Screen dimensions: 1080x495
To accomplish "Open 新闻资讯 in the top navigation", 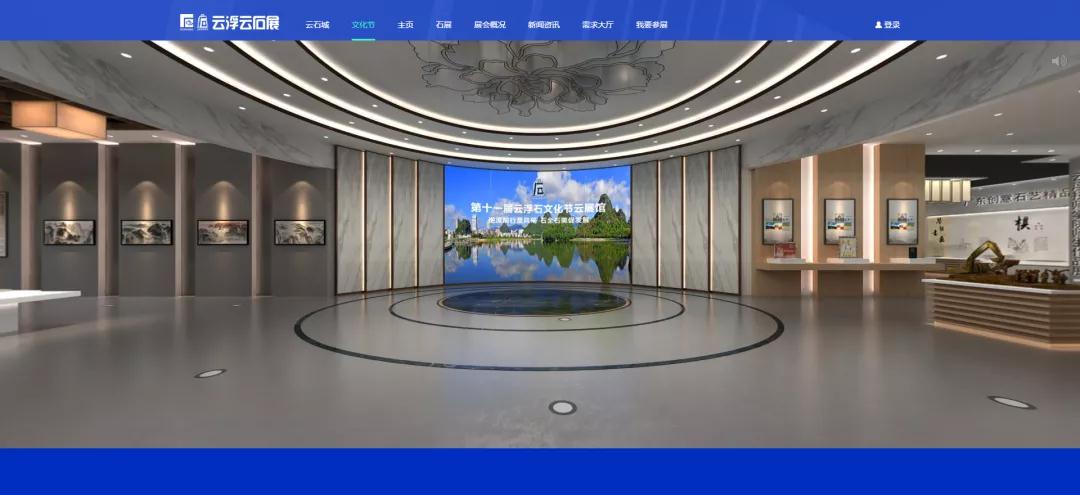I will (x=543, y=25).
